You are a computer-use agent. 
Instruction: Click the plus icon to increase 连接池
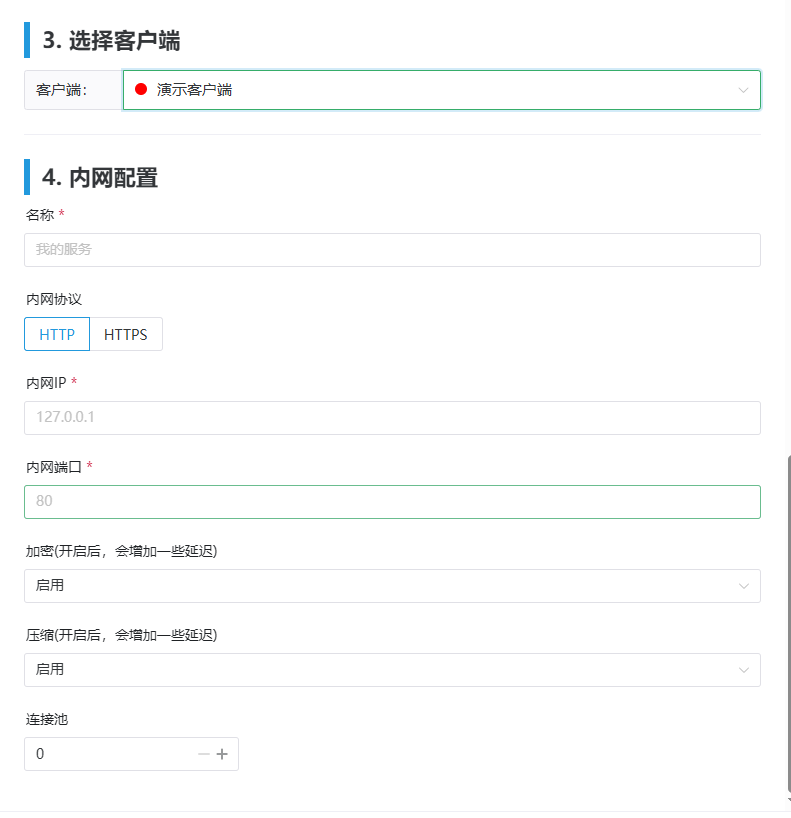222,754
